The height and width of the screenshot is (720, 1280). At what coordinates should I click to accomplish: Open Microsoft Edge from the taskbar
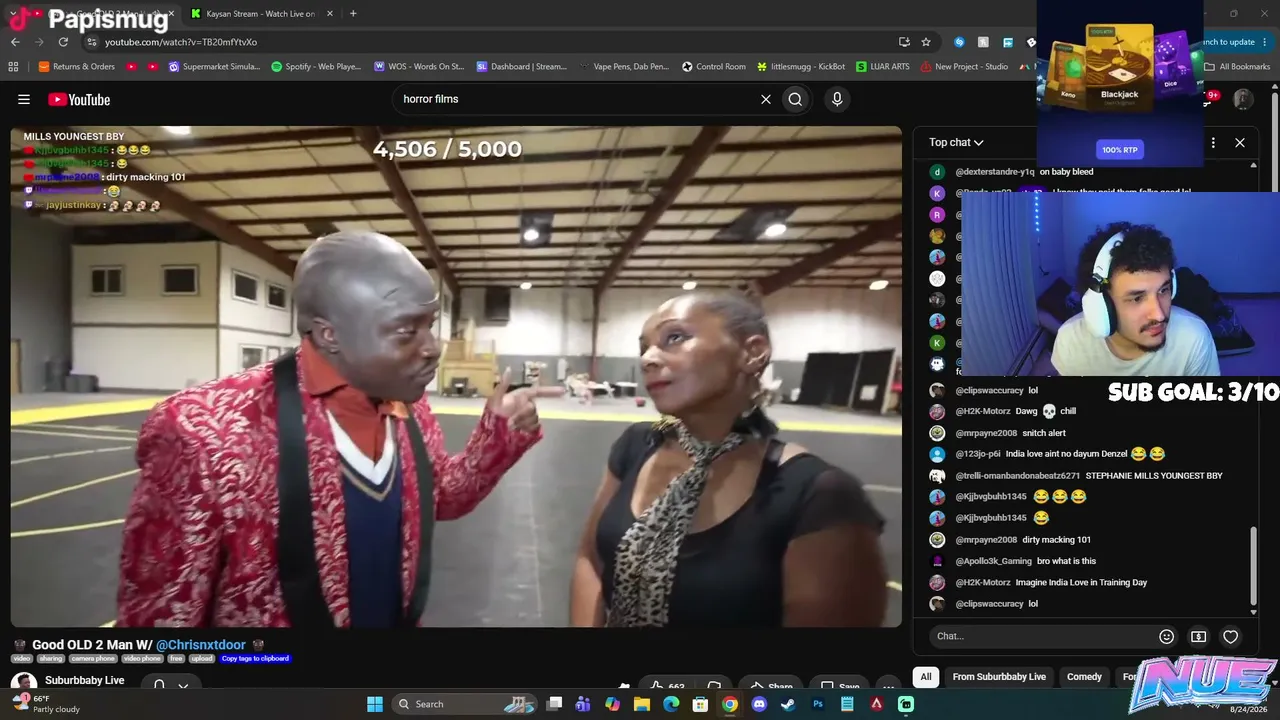click(671, 704)
